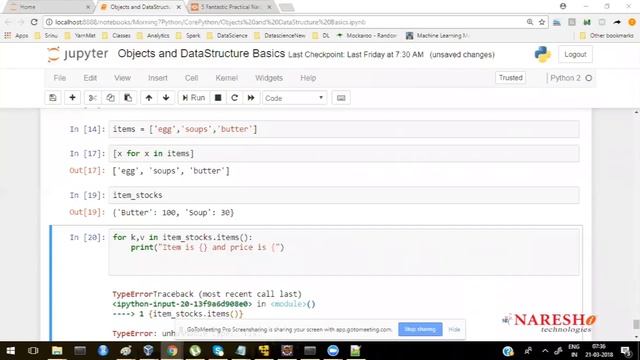Reload the page in browser
The height and width of the screenshot is (360, 640).
point(34,22)
